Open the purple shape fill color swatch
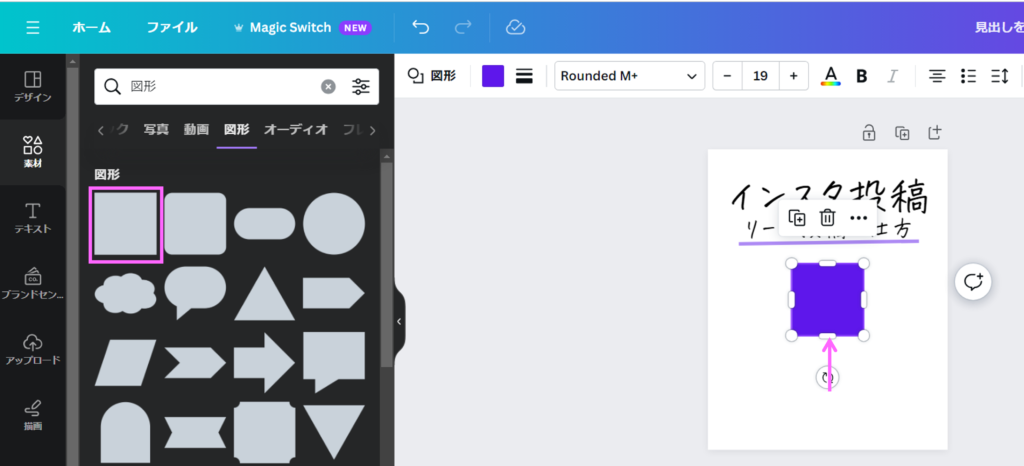 click(493, 76)
